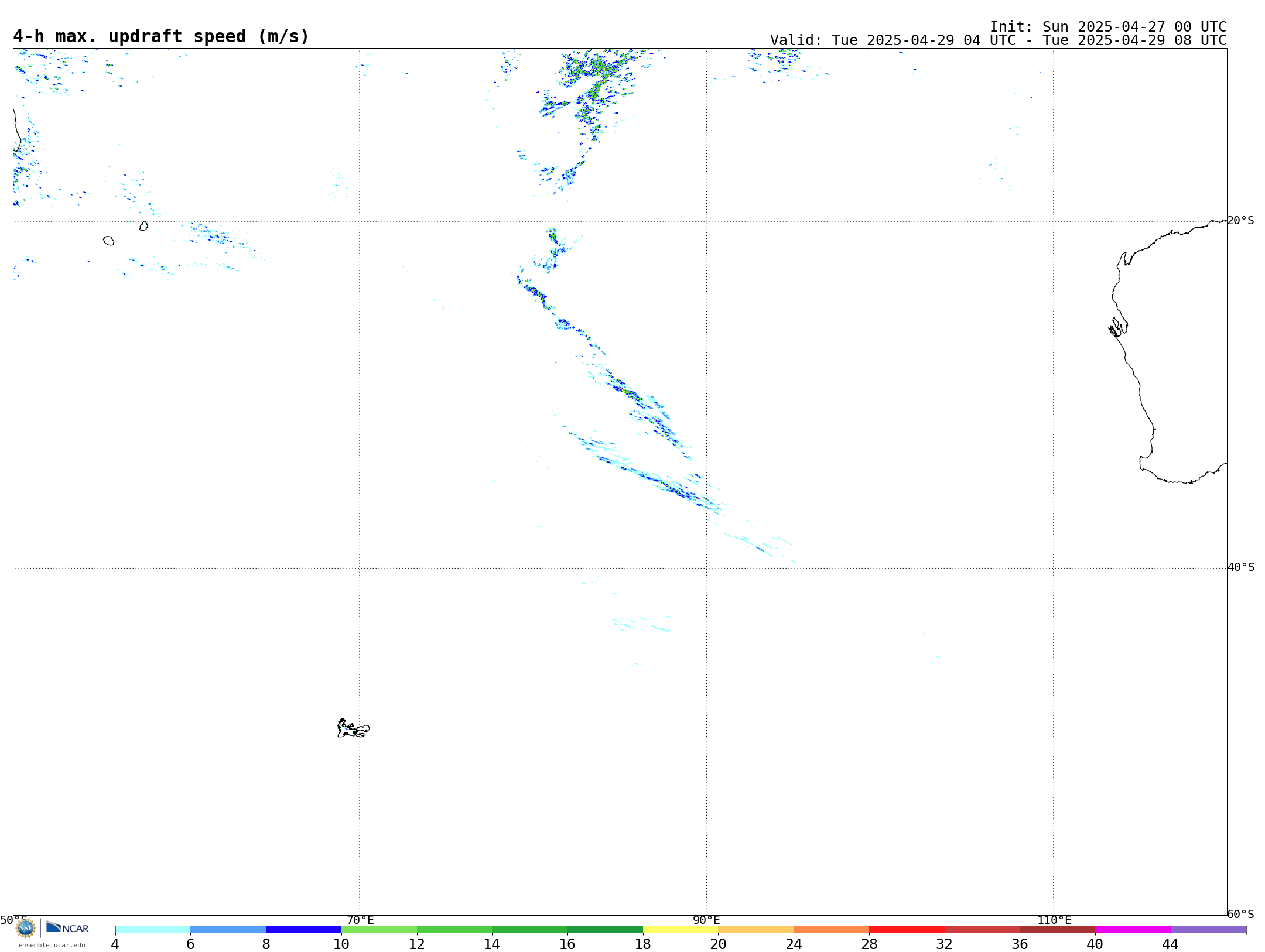Open the ensemble.ucar.edu text link
1265x952 pixels.
point(52,945)
